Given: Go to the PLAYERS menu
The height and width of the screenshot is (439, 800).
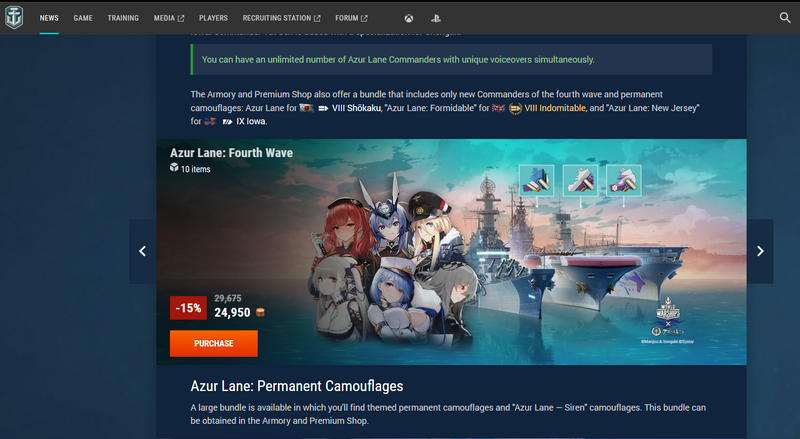Looking at the screenshot, I should tap(213, 18).
